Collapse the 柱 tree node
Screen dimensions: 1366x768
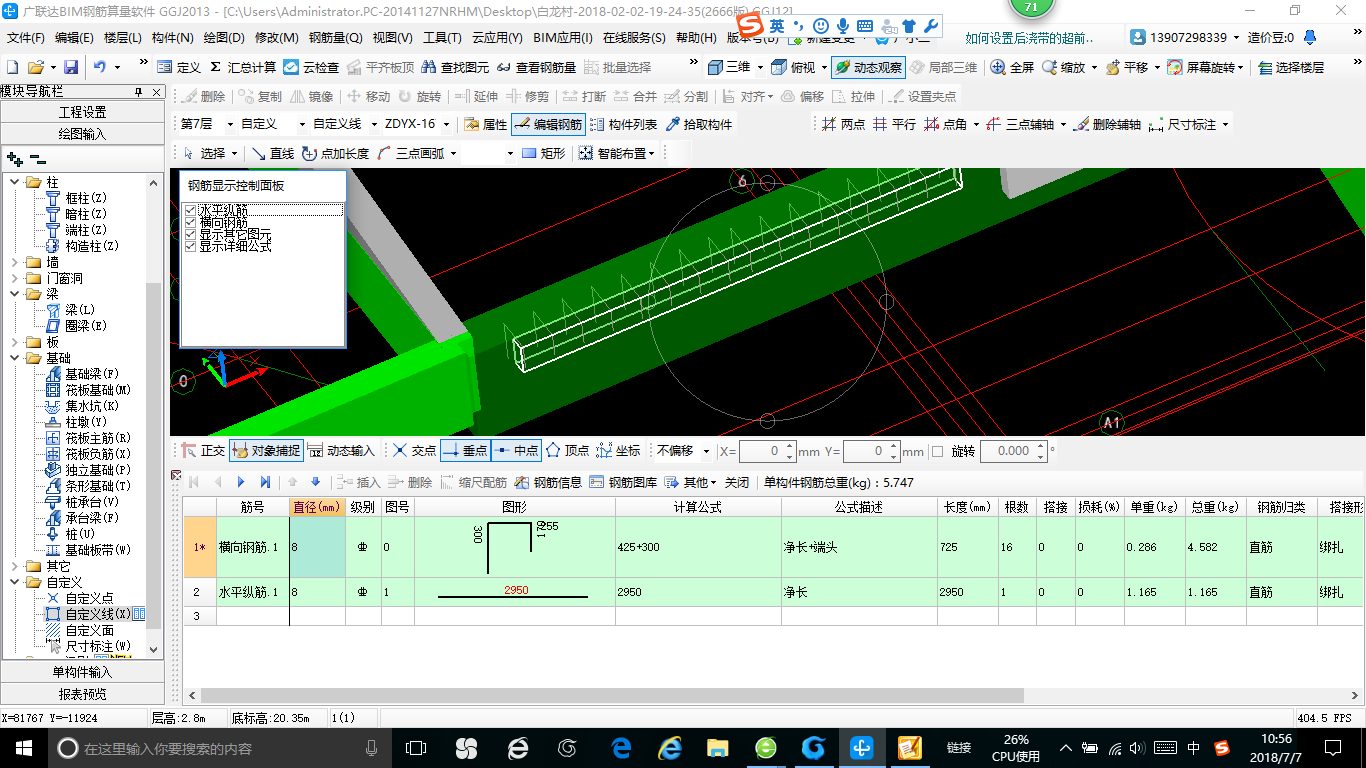click(14, 182)
